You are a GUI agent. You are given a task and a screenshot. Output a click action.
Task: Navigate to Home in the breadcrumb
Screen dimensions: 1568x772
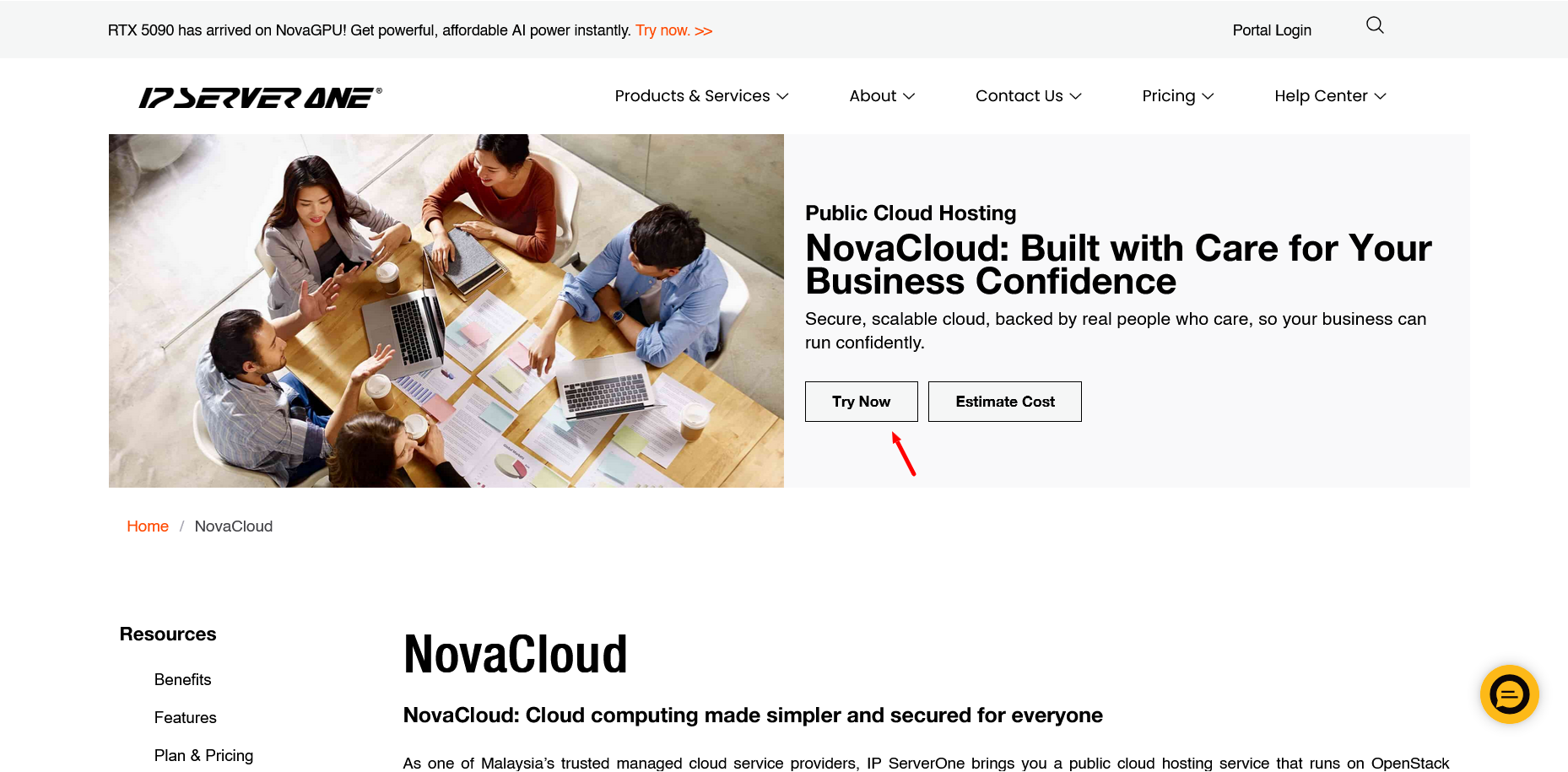148,526
